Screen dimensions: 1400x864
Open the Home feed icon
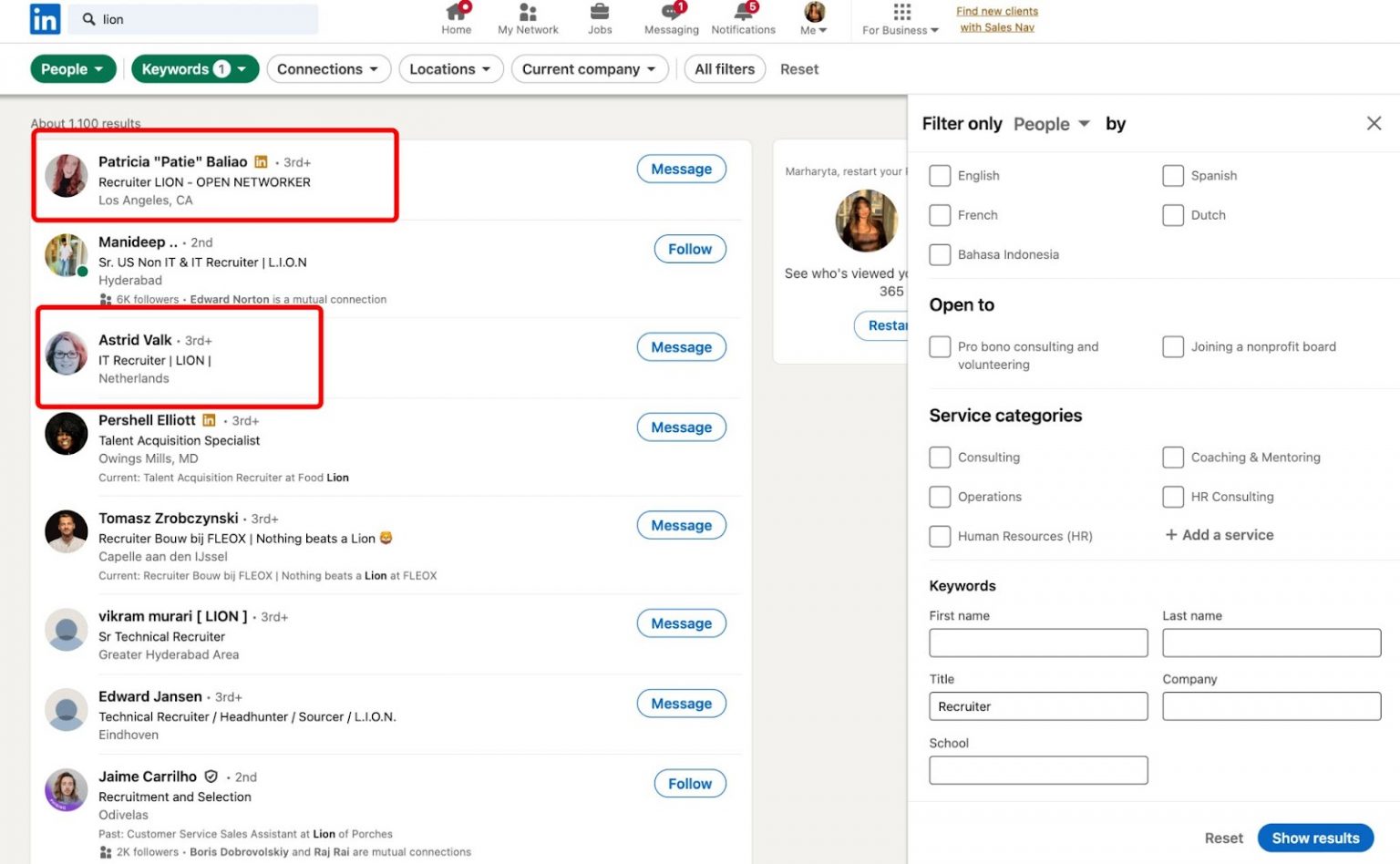456,13
